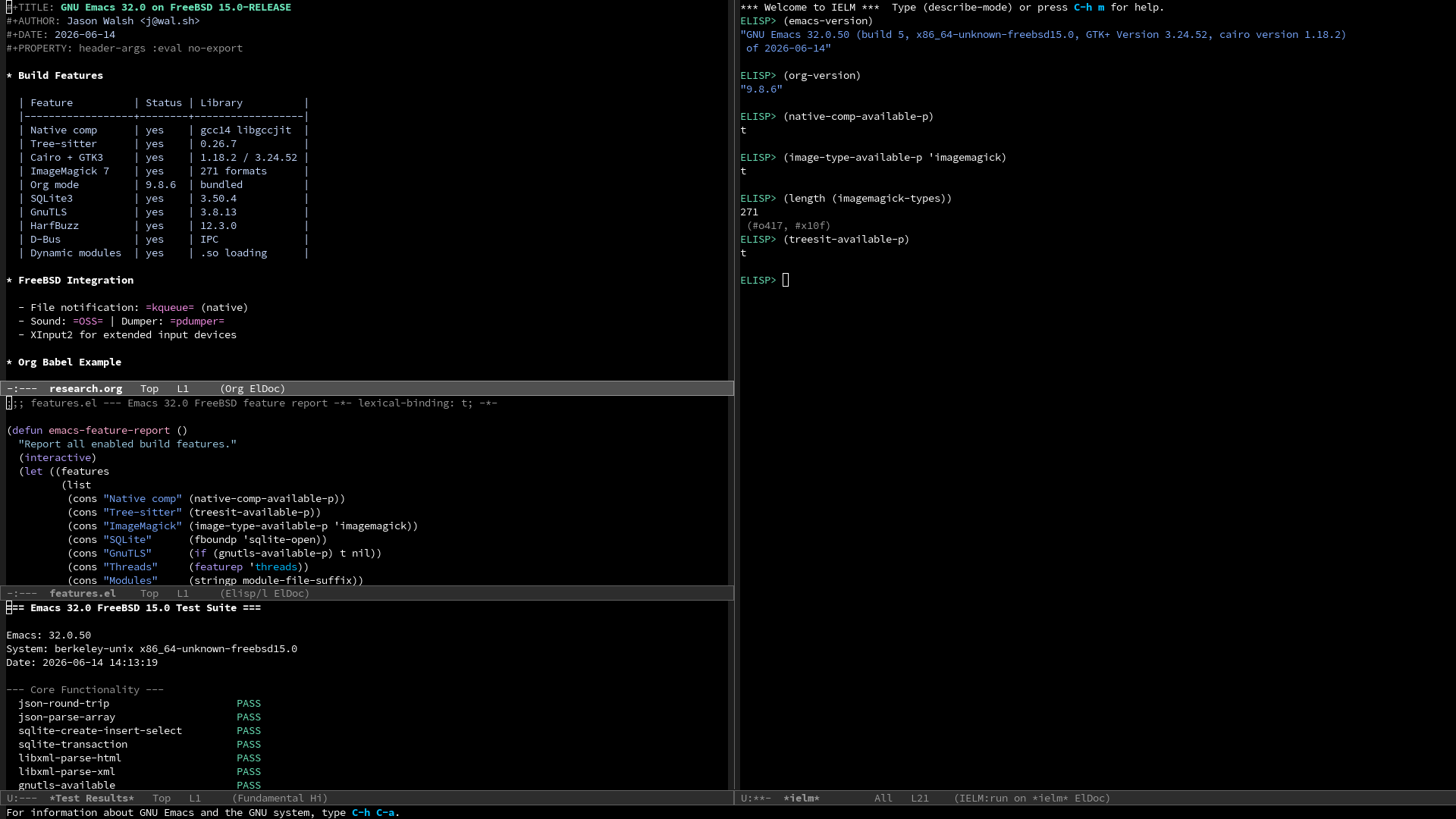Click the (Fundamental Hi) mode indicator
This screenshot has width=1456, height=819.
pyautogui.click(x=280, y=798)
